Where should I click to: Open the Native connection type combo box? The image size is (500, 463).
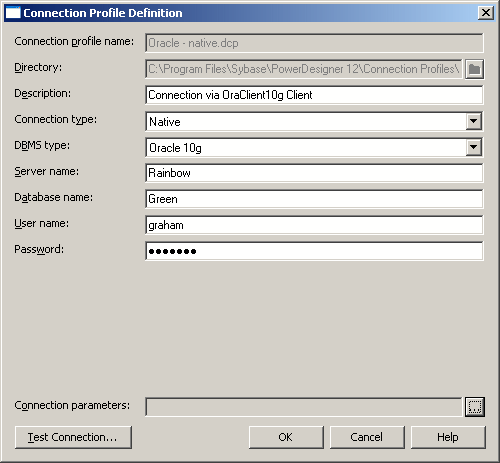click(x=314, y=121)
